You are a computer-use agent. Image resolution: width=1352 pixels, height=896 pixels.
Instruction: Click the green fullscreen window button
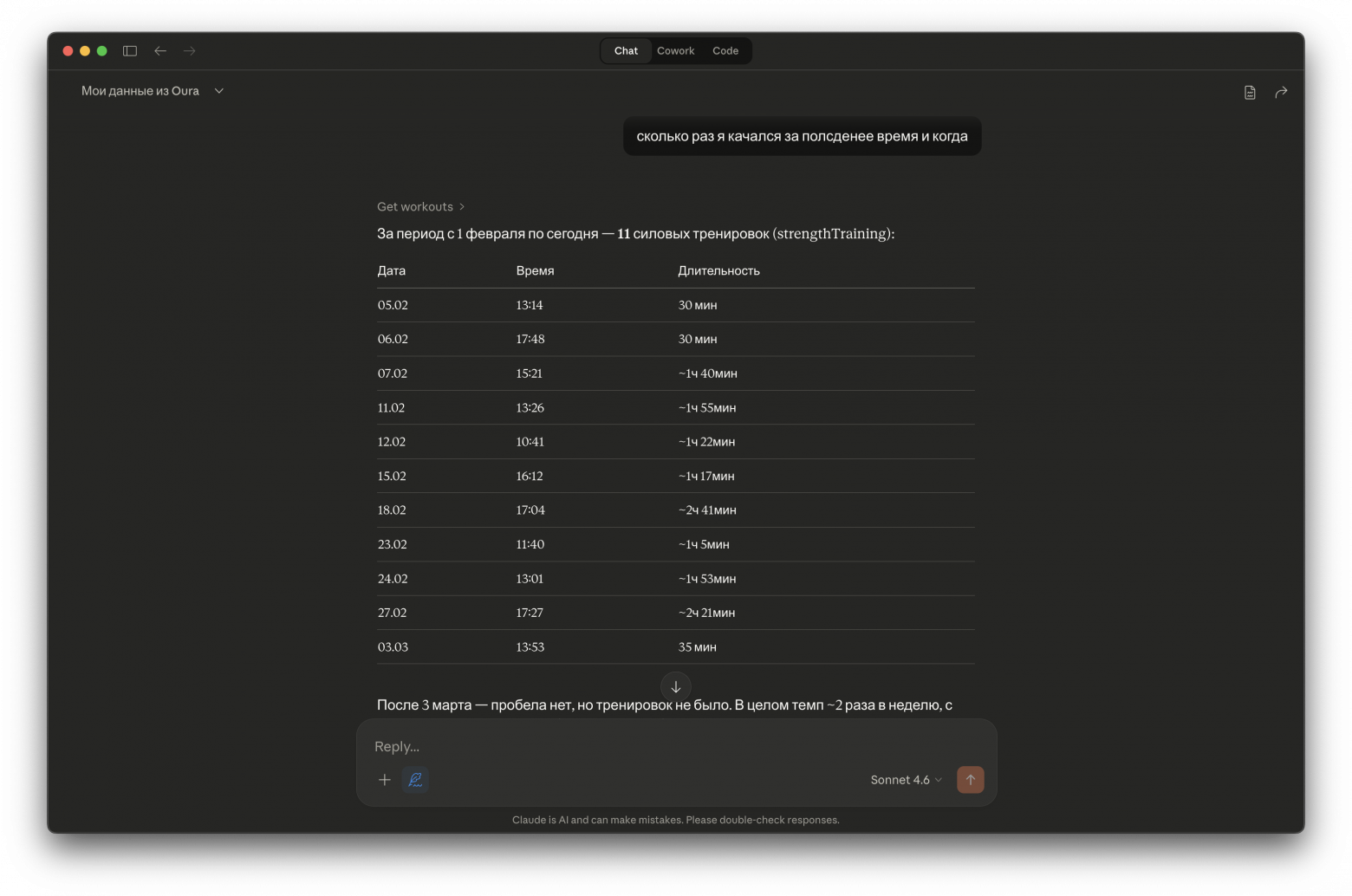[x=102, y=51]
